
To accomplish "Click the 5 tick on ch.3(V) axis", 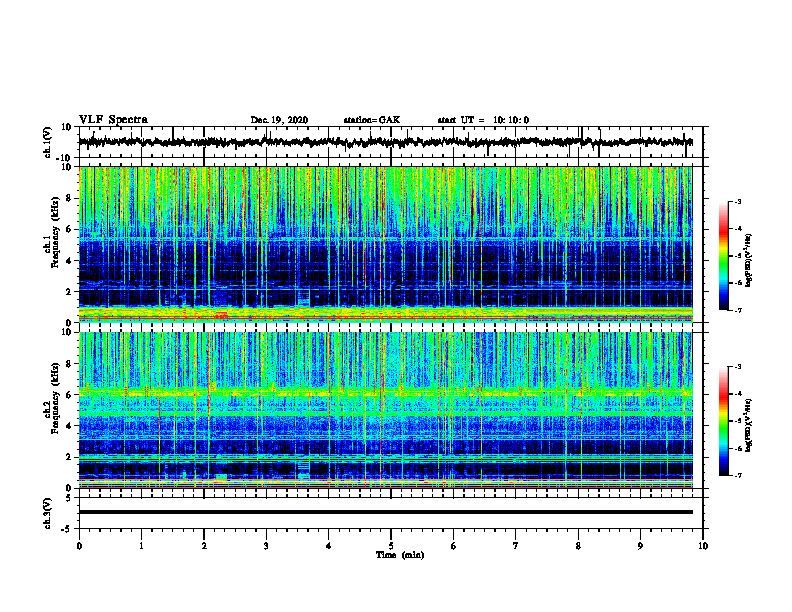I will [x=69, y=498].
